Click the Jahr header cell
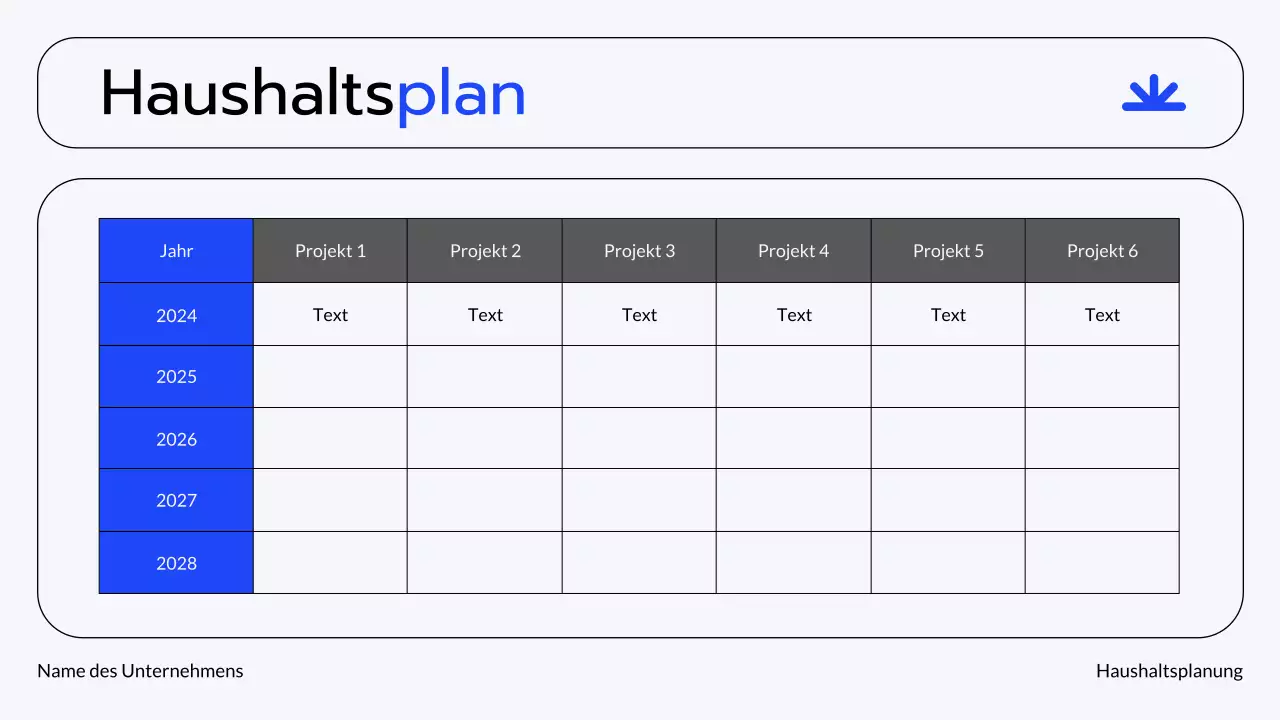1280x720 pixels. 176,251
